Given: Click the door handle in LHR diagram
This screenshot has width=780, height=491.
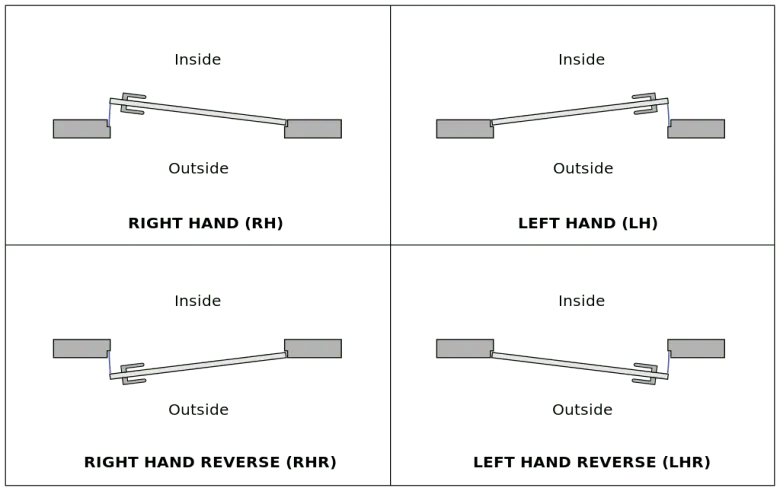Looking at the screenshot, I should click(645, 374).
